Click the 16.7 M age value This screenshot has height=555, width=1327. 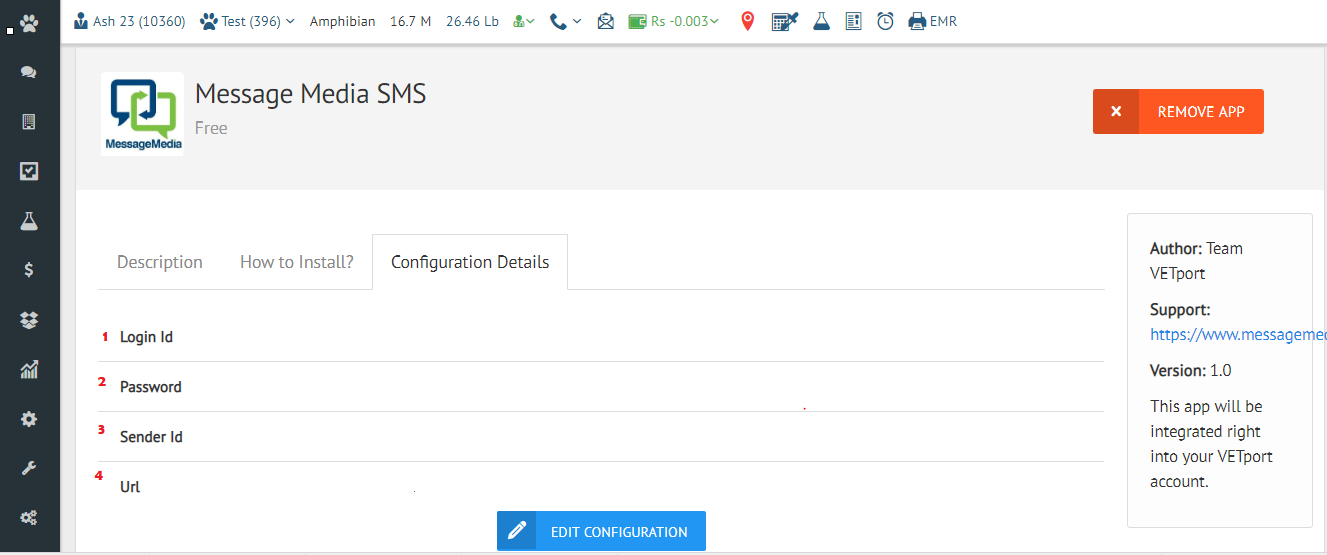[x=410, y=21]
